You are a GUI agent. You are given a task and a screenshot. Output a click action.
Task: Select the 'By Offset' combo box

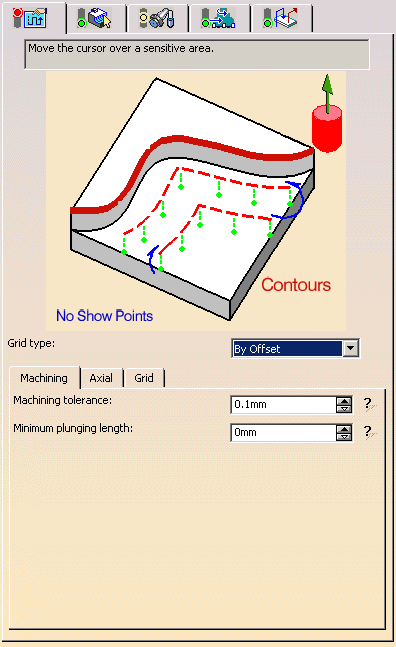295,348
